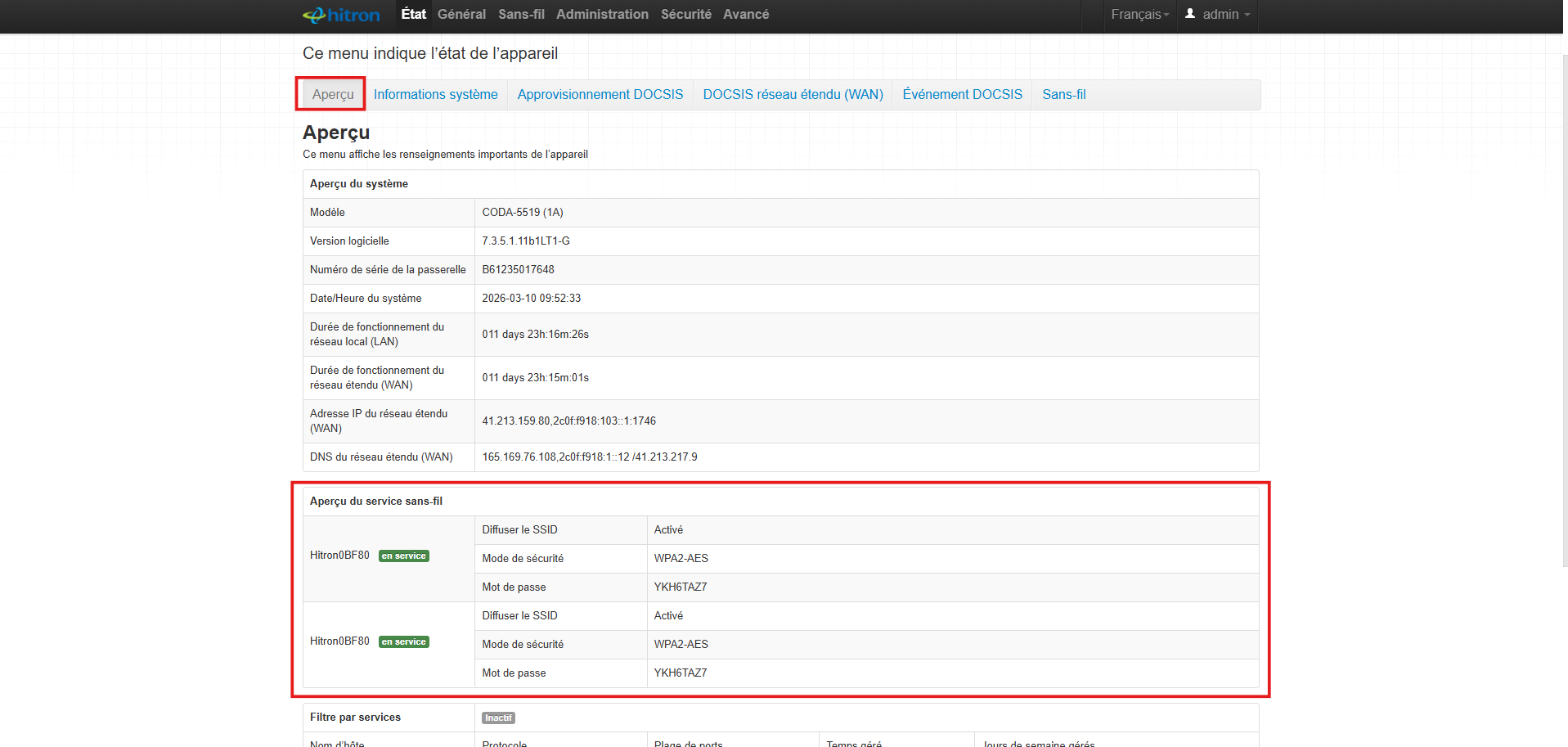The image size is (1568, 747).
Task: Click the page vertical scrollbar
Action: pyautogui.click(x=1564, y=311)
